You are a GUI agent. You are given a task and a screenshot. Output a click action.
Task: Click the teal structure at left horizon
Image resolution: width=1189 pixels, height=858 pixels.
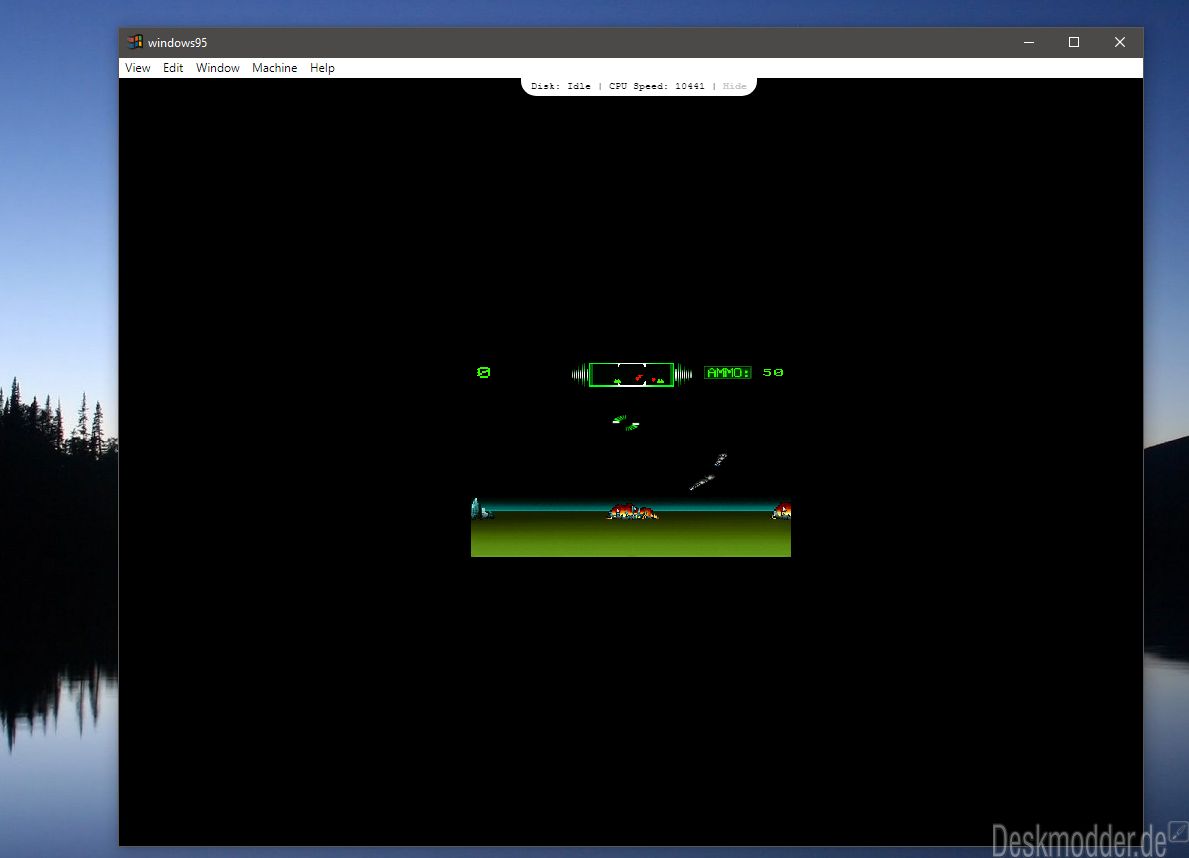[x=481, y=508]
